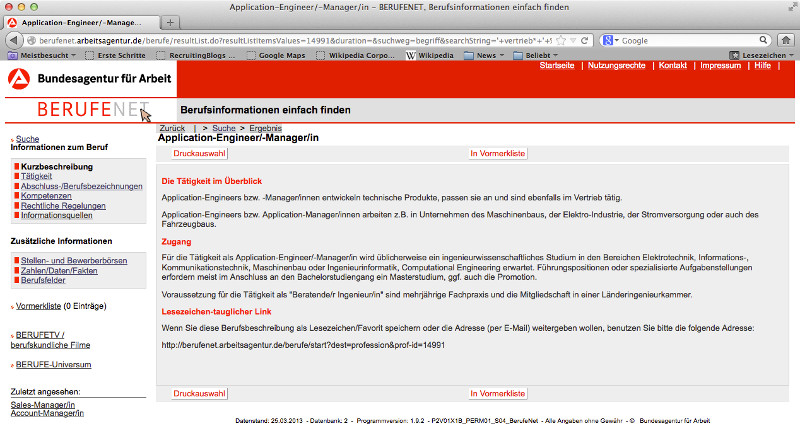Open Rechtliche Regelungen in the sidebar

pos(63,206)
